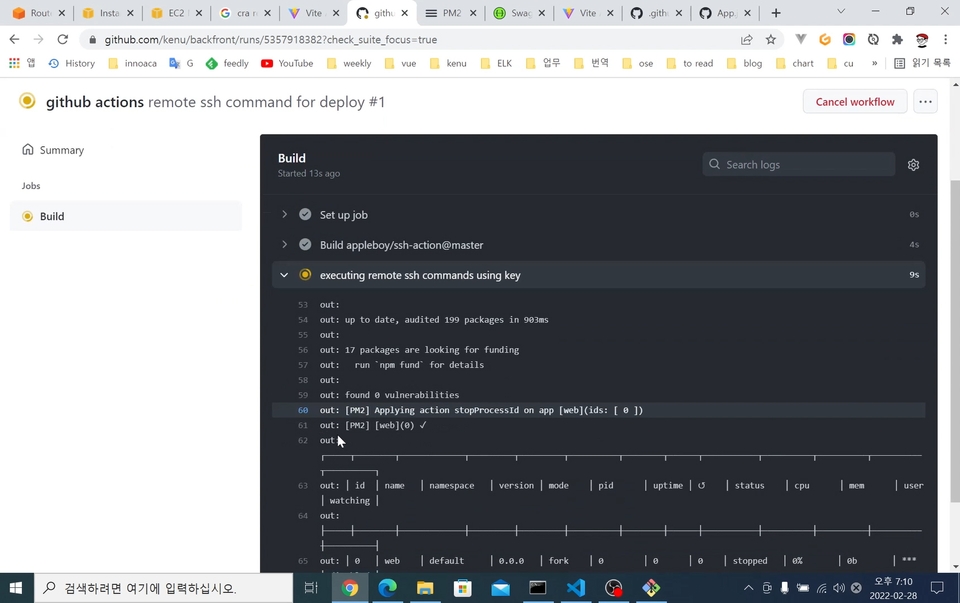
Task: Click the address bar URL
Action: pos(271,39)
